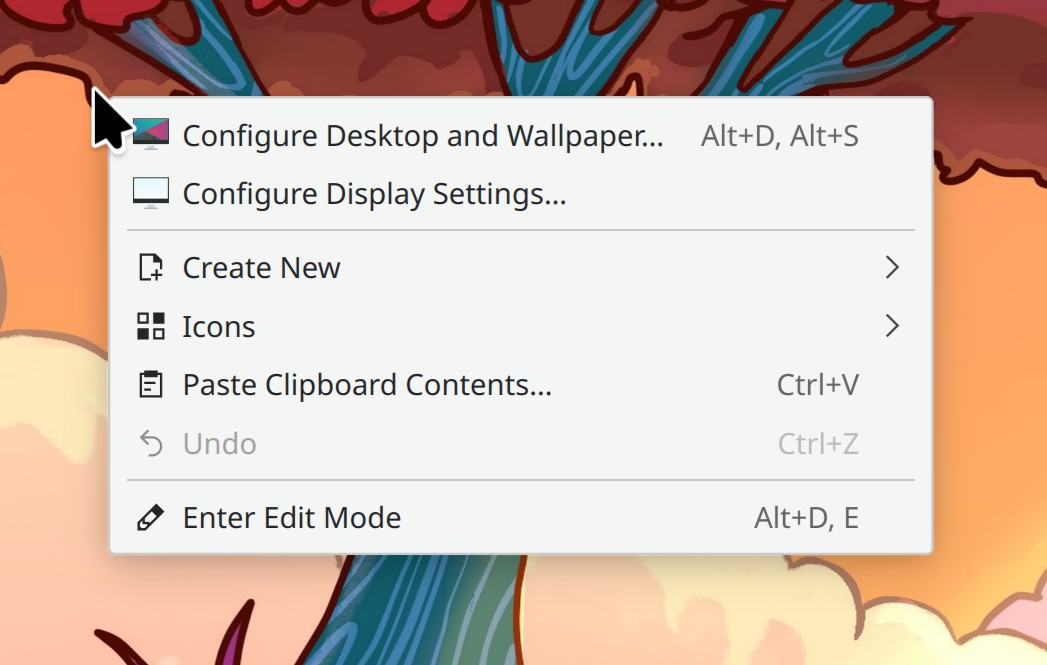Open Configure Desktop and Wallpaper
1047x665 pixels.
(521, 136)
